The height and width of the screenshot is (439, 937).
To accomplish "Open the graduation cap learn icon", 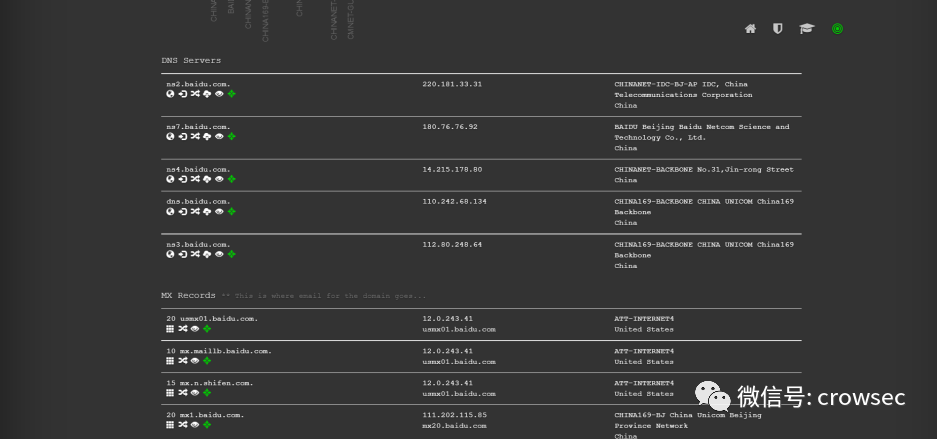I will coord(807,29).
